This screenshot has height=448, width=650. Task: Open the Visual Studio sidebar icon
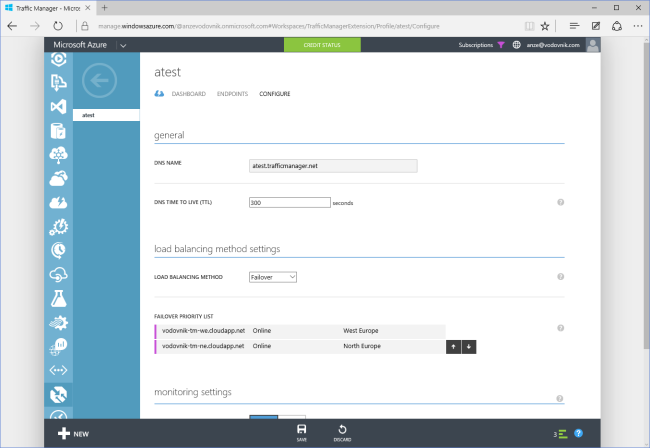[x=58, y=107]
